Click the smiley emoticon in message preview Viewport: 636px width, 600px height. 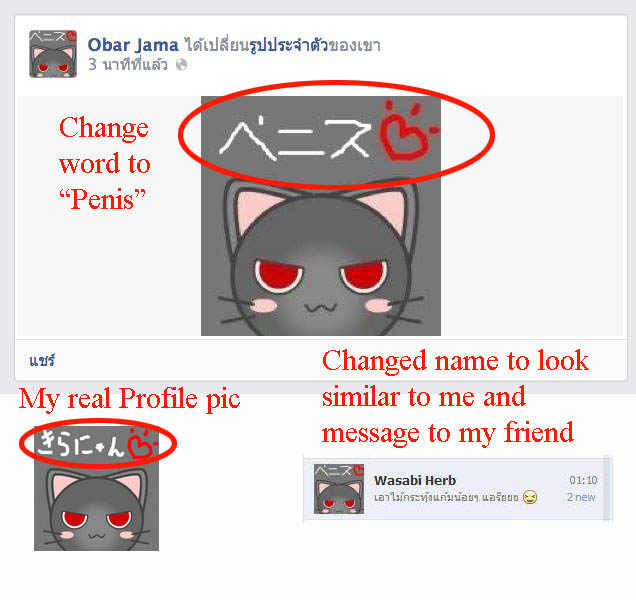pyautogui.click(x=530, y=497)
